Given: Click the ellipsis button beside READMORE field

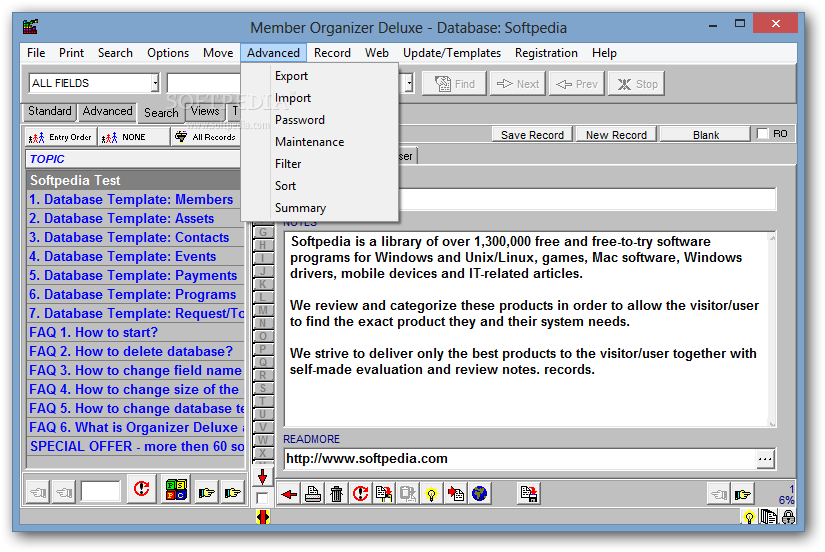Looking at the screenshot, I should pyautogui.click(x=765, y=459).
